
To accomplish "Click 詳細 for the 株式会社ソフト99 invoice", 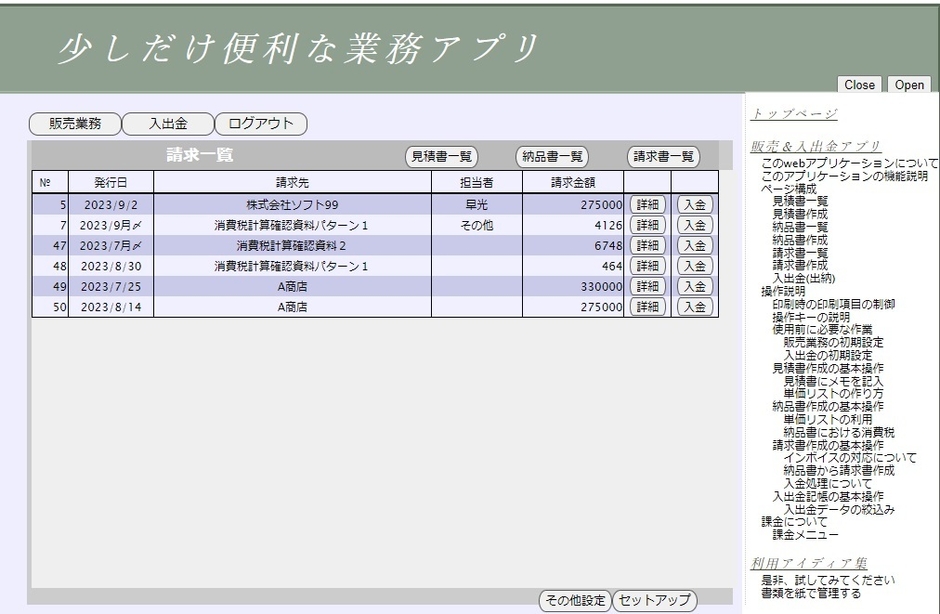I will pos(647,205).
